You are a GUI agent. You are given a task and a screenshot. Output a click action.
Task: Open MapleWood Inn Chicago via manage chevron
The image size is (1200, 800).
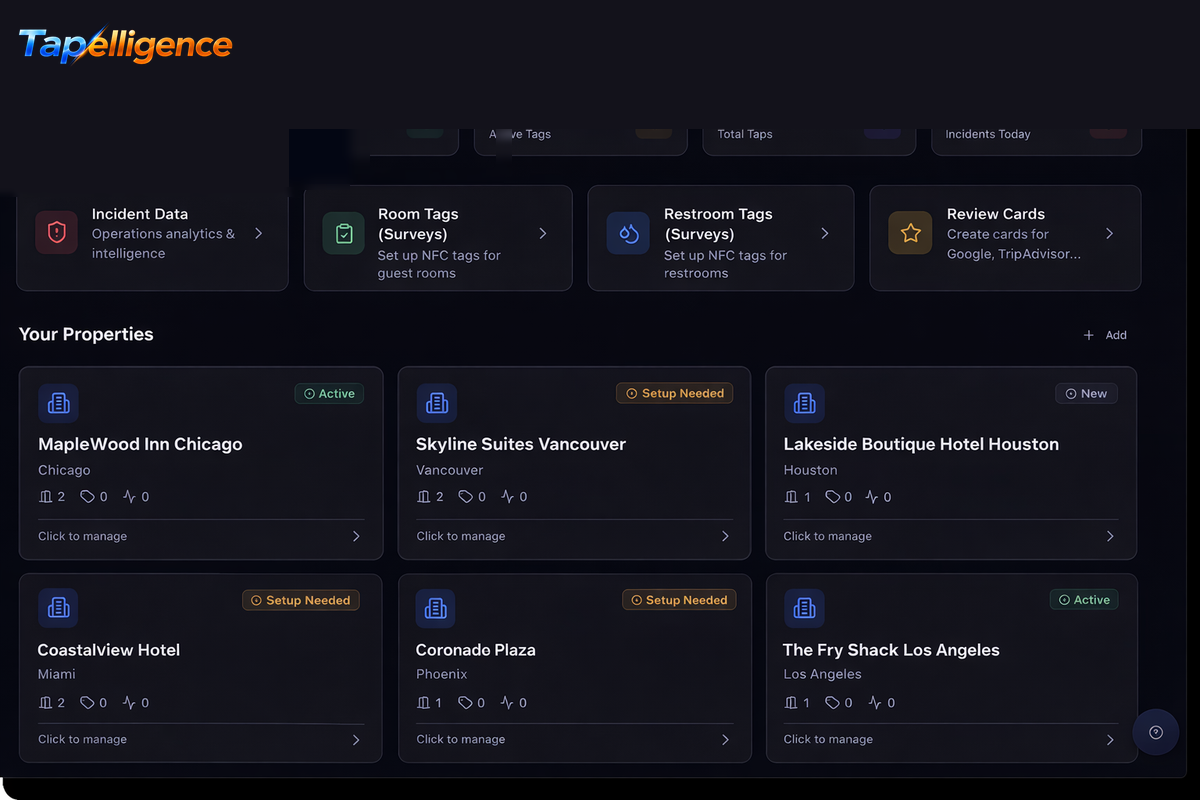pos(356,536)
